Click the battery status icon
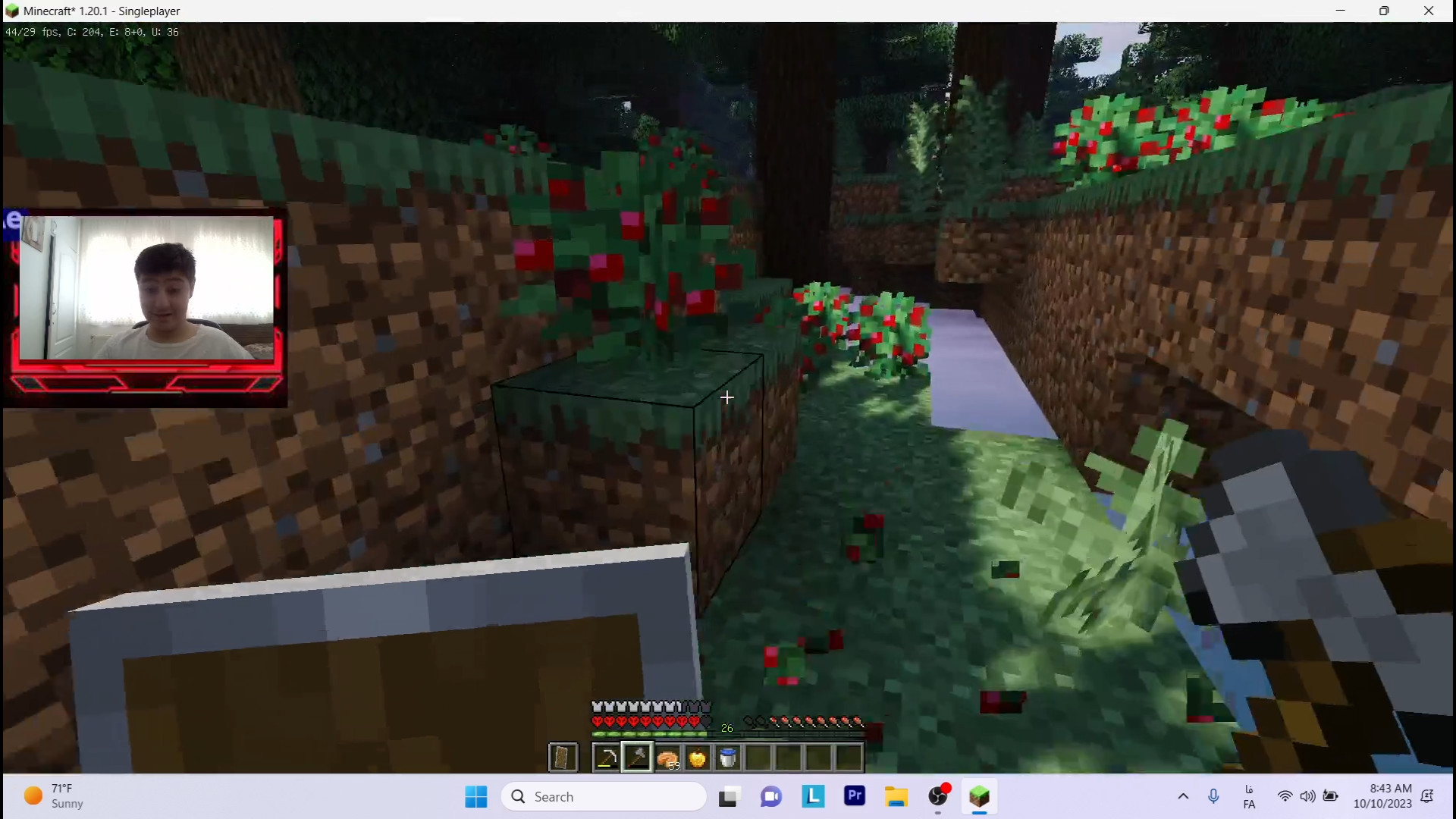The image size is (1456, 819). pyautogui.click(x=1331, y=796)
